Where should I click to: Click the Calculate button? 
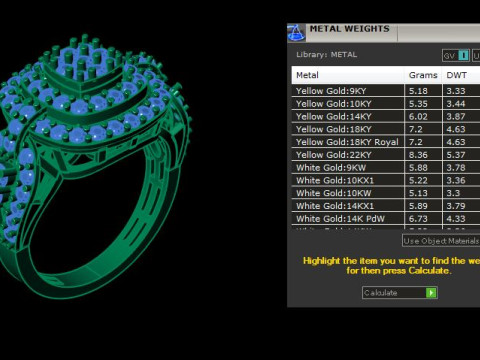coord(400,293)
